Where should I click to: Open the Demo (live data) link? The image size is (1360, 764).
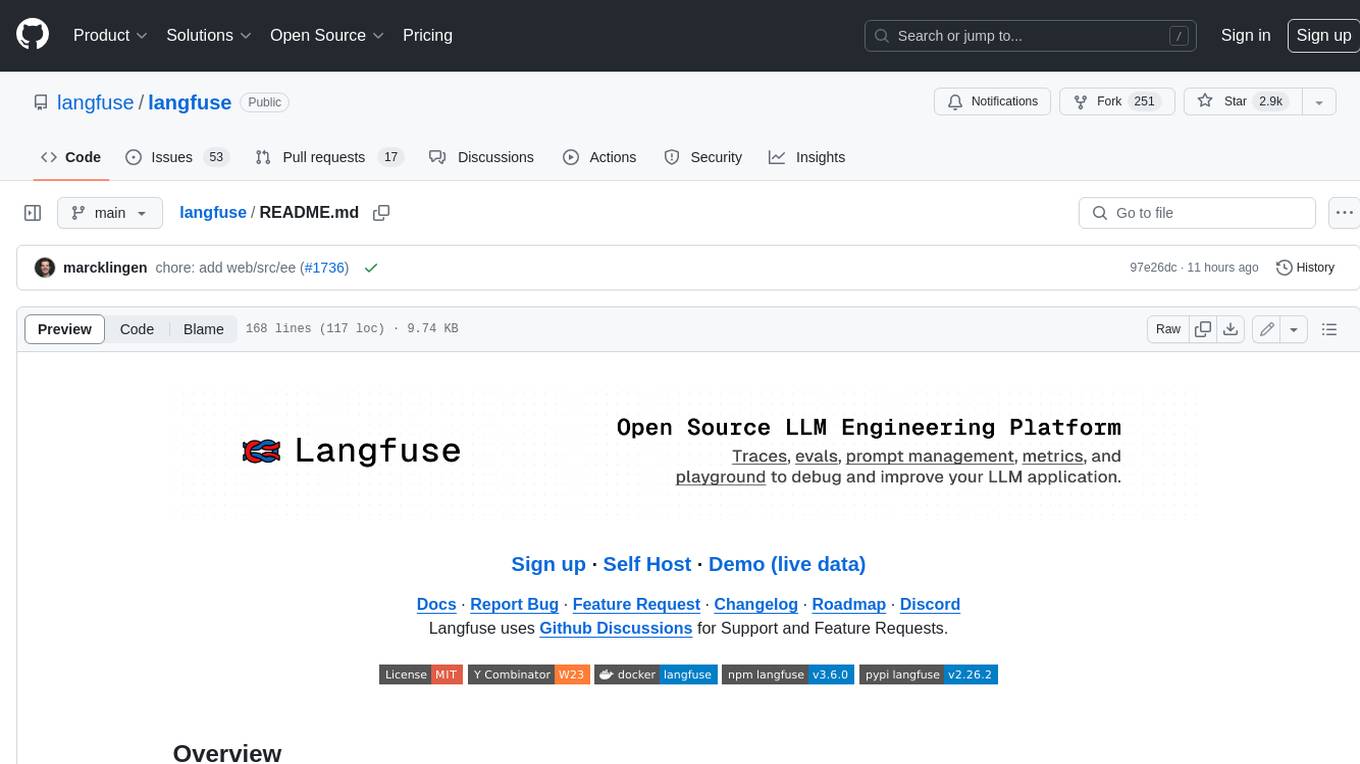click(787, 564)
